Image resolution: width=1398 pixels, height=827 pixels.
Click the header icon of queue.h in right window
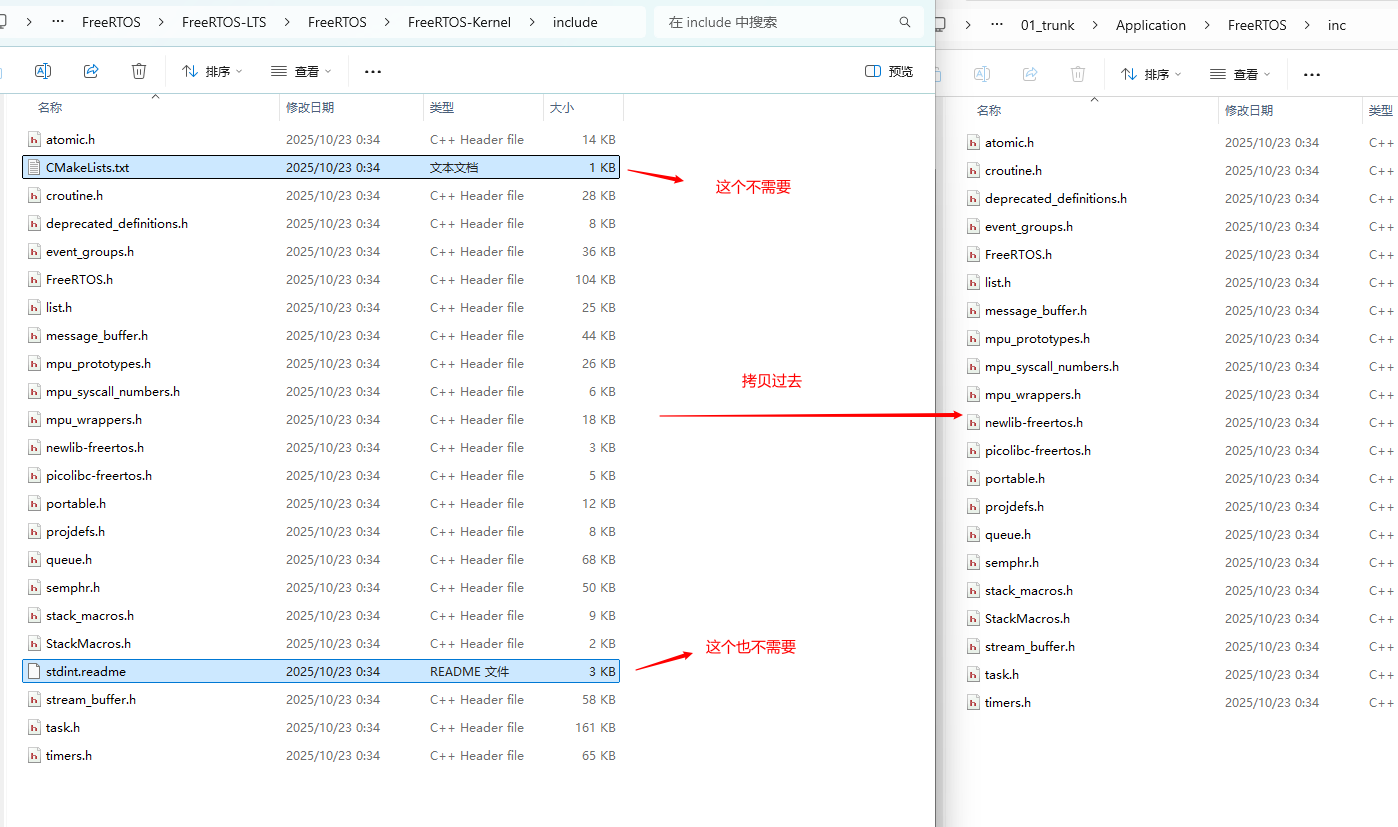coord(973,534)
